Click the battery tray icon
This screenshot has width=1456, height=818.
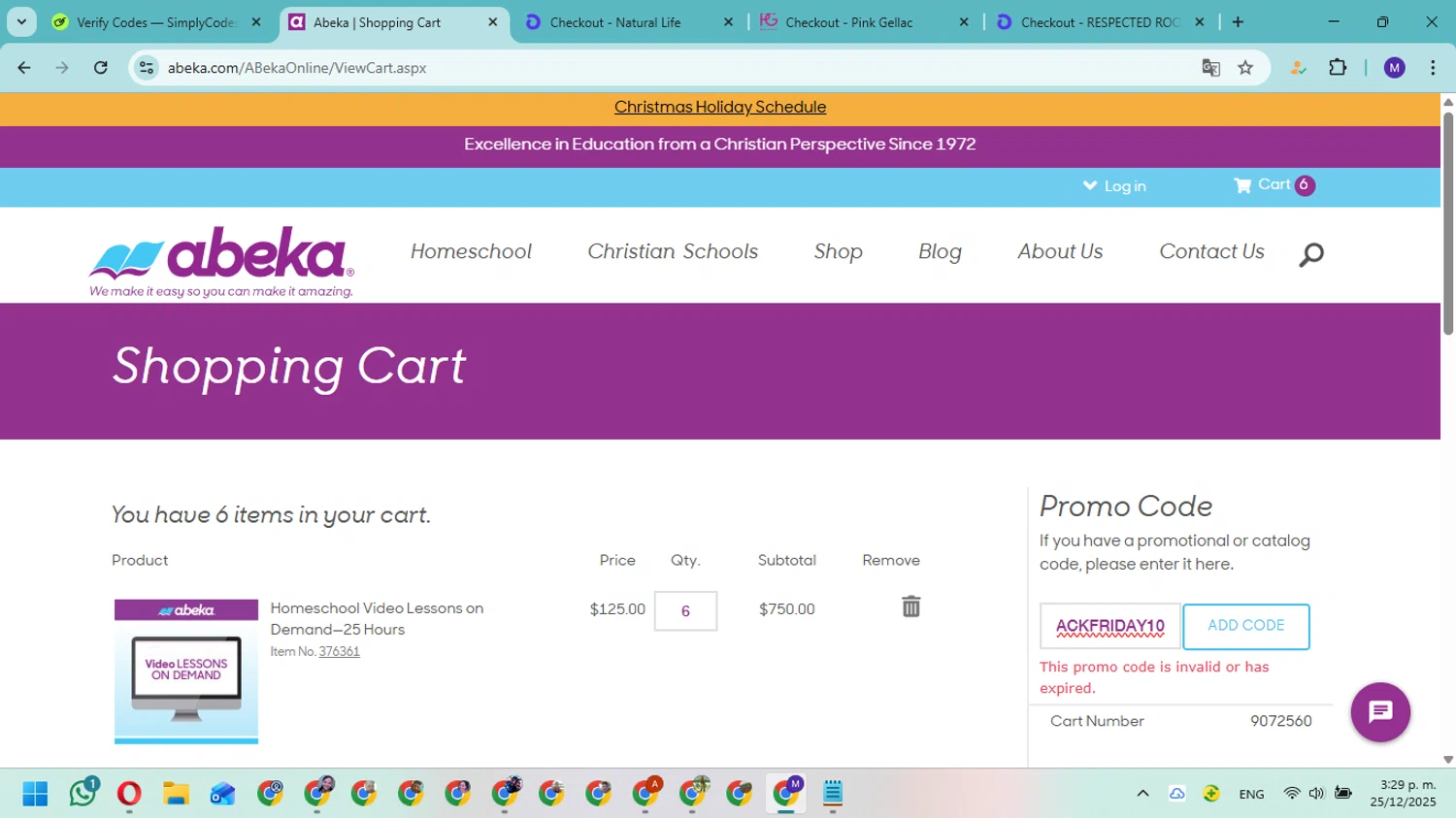point(1343,794)
